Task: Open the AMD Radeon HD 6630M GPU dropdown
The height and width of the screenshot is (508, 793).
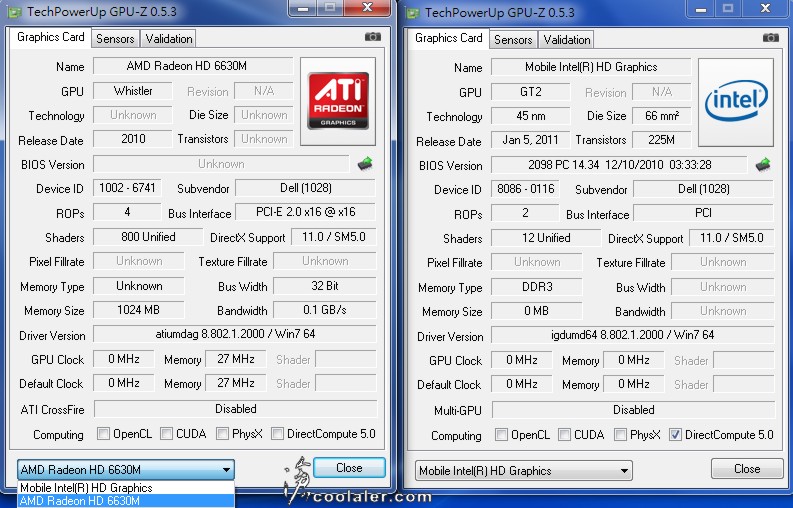Action: click(x=125, y=470)
